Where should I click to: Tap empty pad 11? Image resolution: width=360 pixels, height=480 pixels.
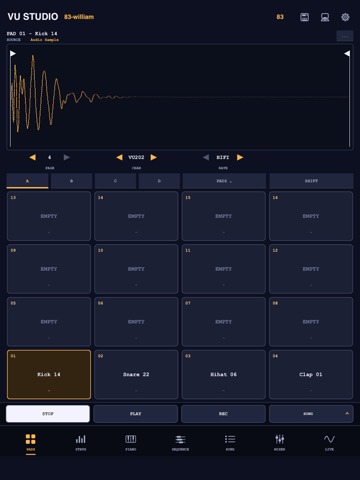click(x=223, y=269)
